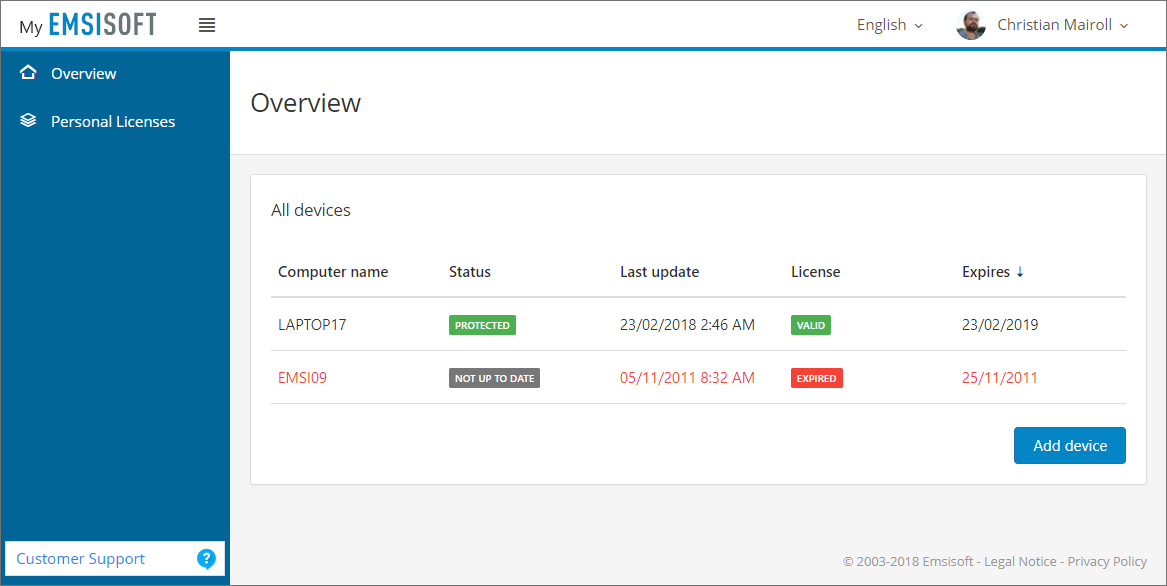Open the chevron beside the language selector

(x=917, y=25)
